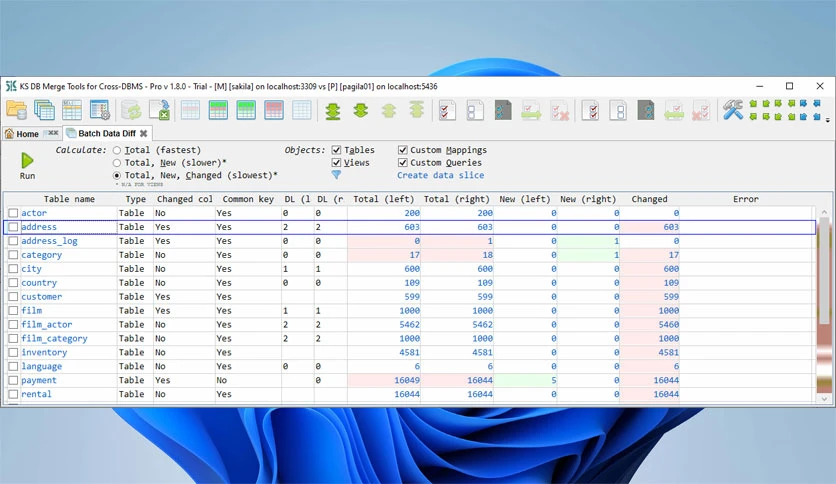Click the empty grid table icon
The width and height of the screenshot is (836, 484).
(301, 110)
